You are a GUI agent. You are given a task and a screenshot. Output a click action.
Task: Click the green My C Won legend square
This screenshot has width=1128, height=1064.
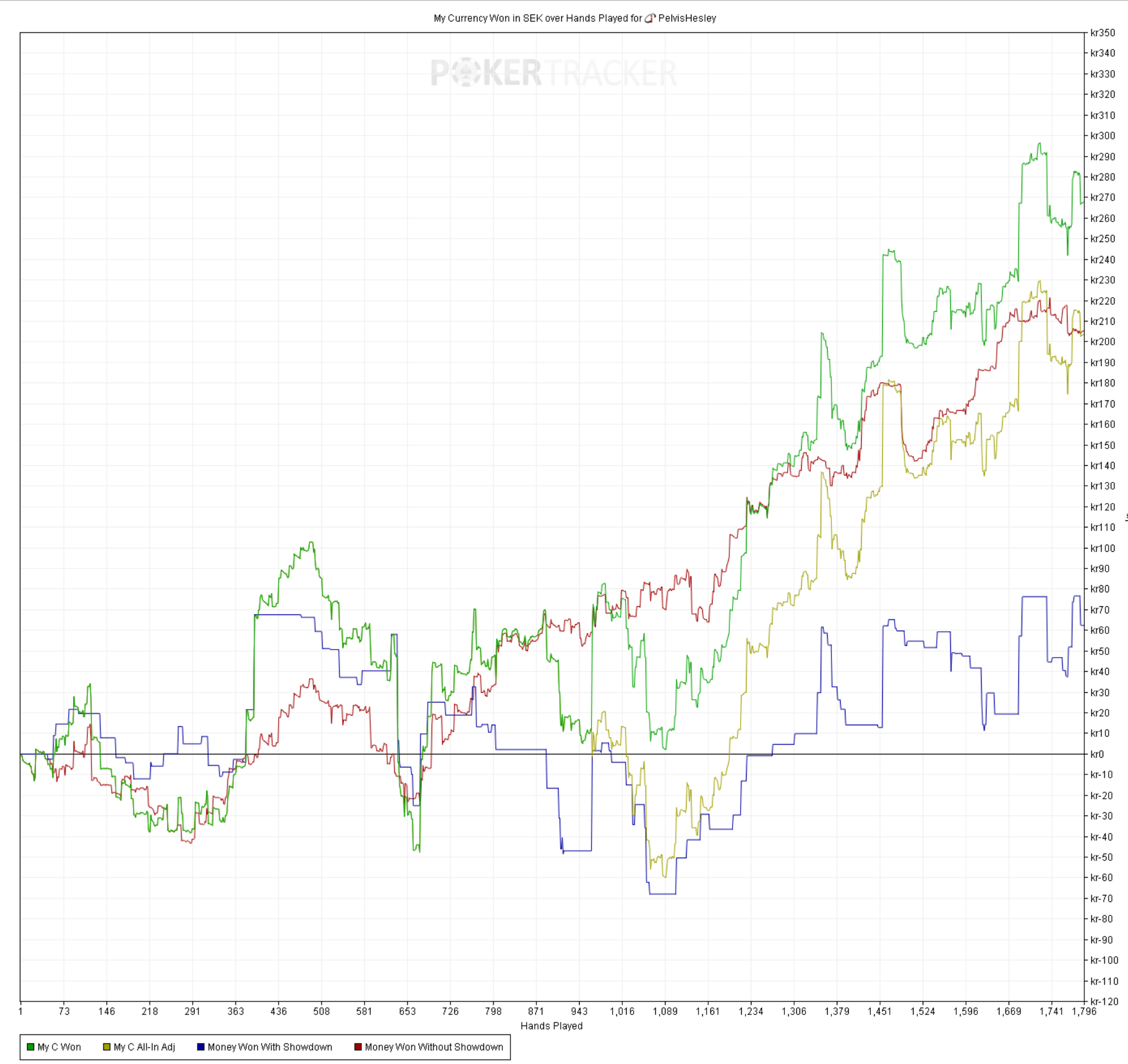click(31, 1047)
